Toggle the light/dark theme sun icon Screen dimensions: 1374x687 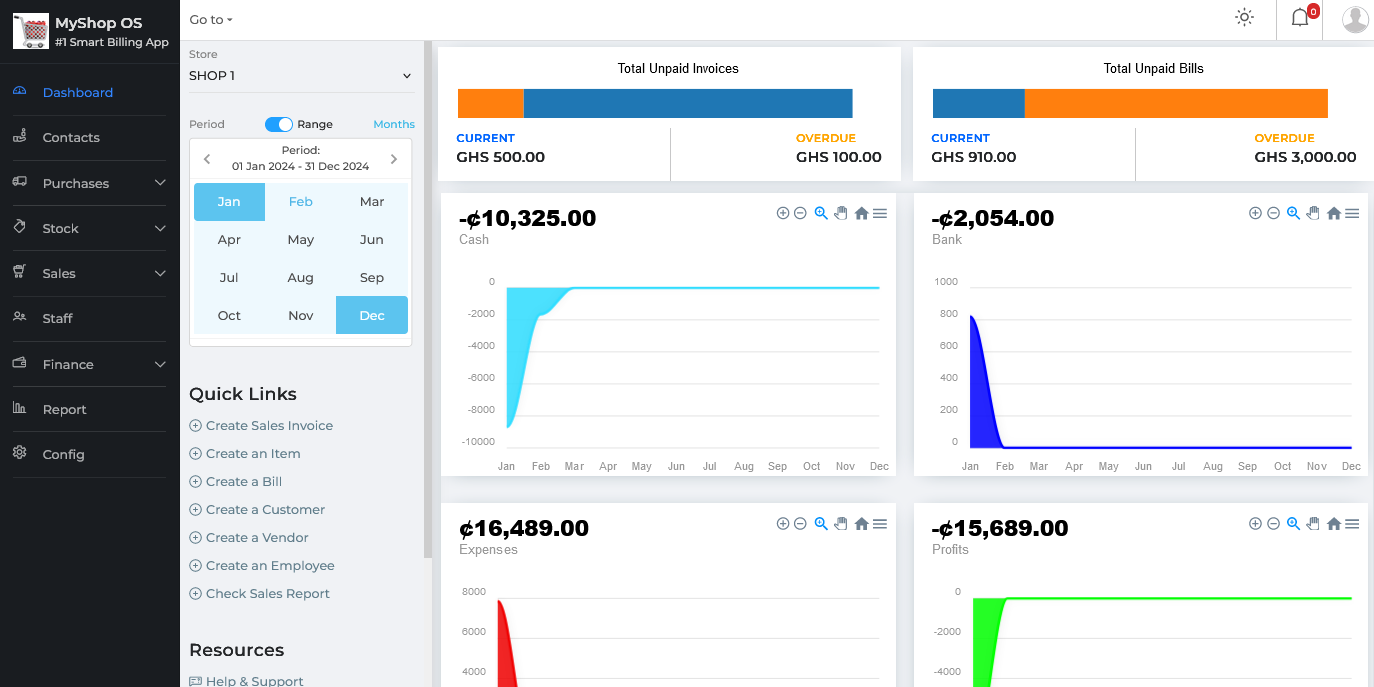coord(1244,17)
